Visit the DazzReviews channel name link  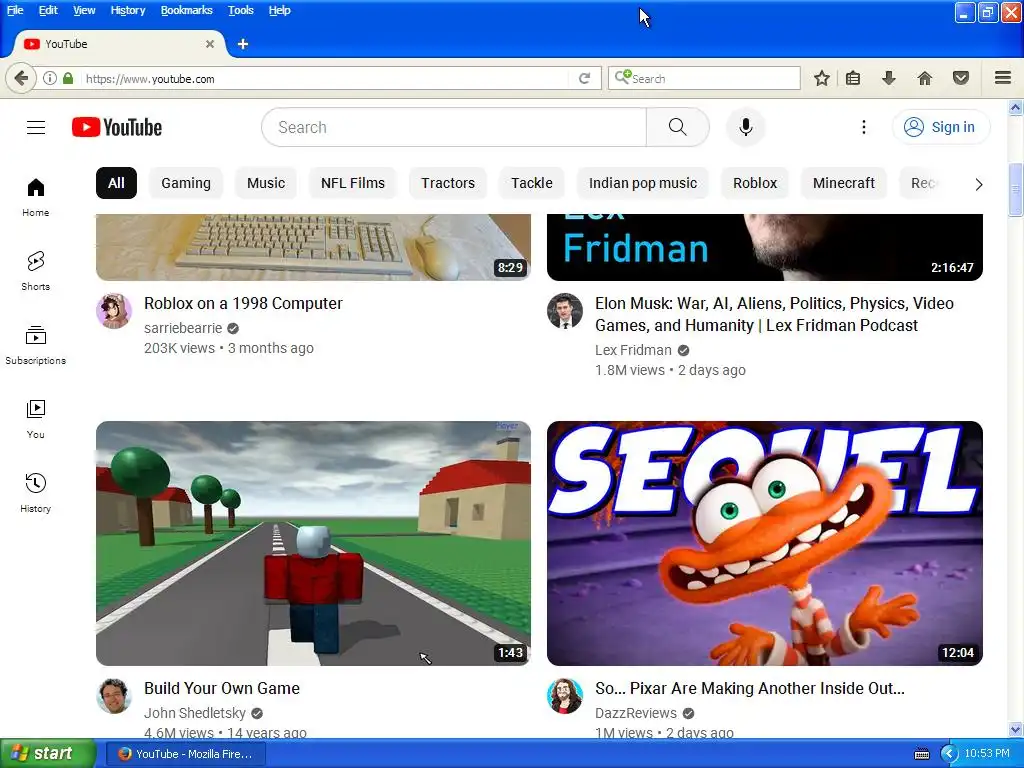click(x=635, y=713)
